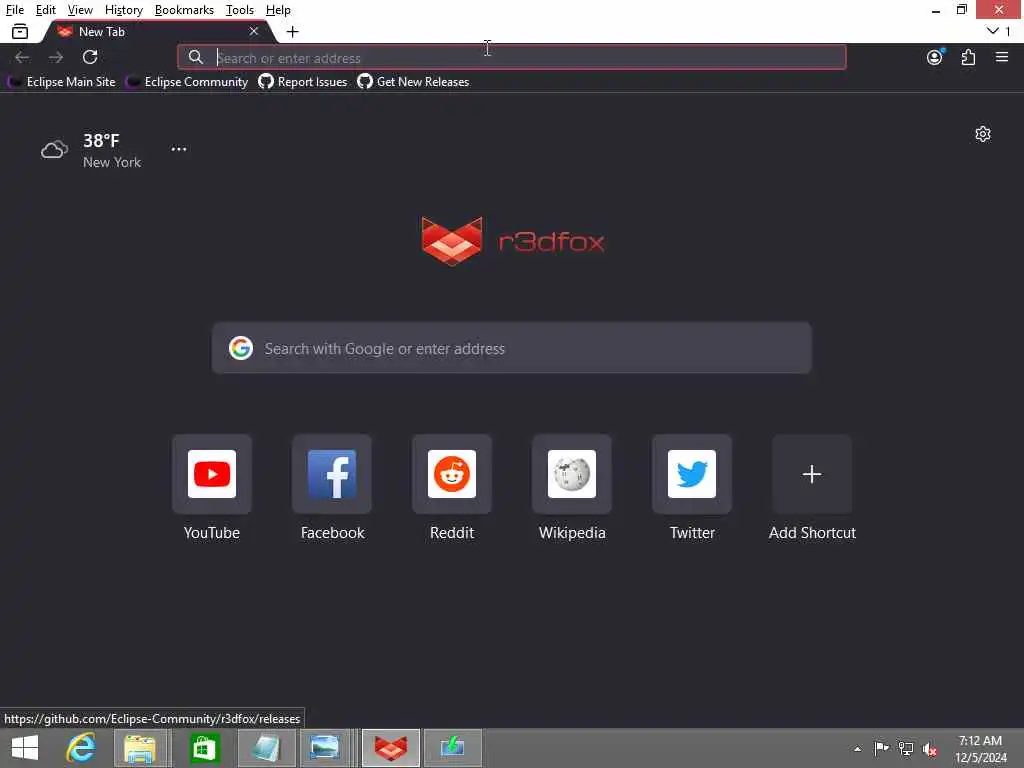Open the Help menu
The height and width of the screenshot is (768, 1024).
278,10
